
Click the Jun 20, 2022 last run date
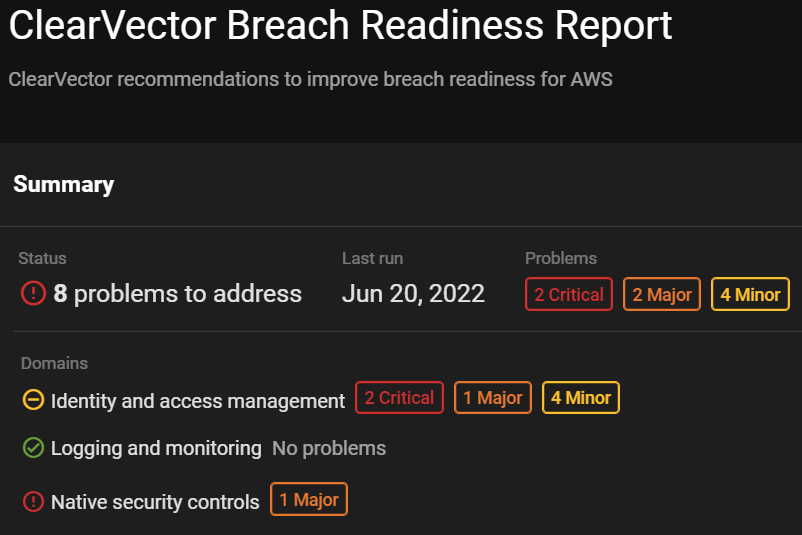[413, 293]
